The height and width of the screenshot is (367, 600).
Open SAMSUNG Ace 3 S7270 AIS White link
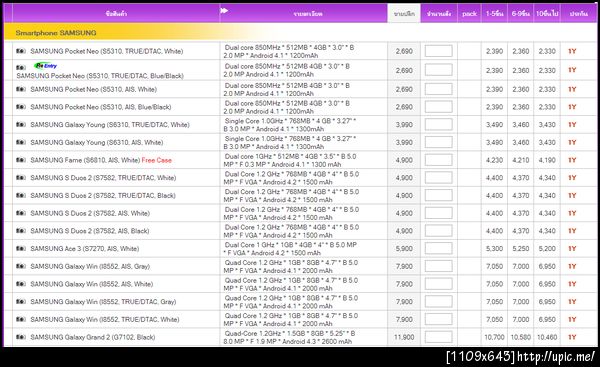pos(85,248)
